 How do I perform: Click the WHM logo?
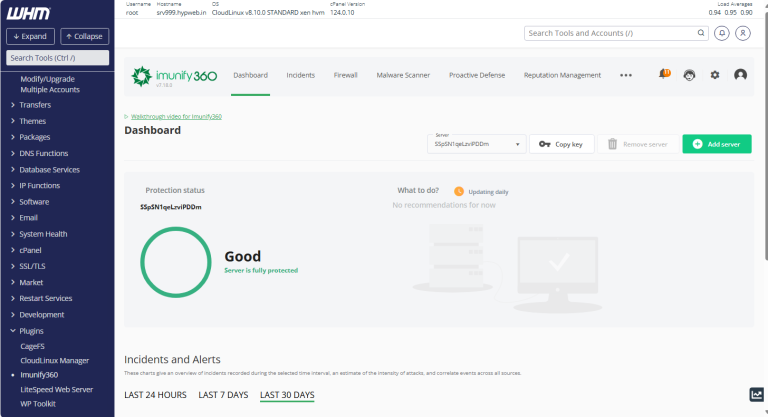click(x=28, y=13)
